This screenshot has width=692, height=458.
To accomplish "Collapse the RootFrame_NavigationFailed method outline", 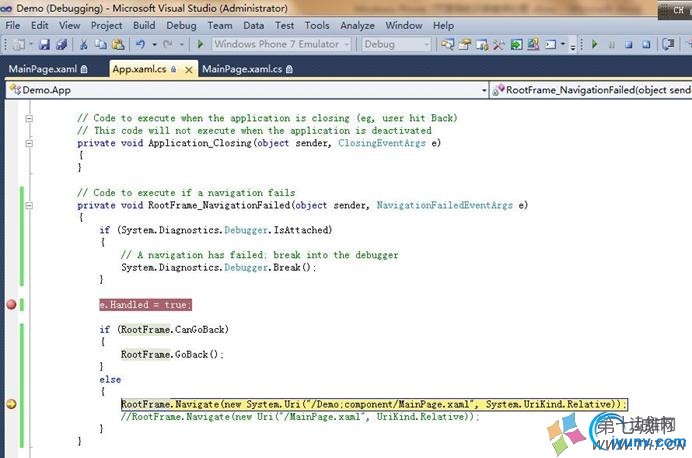I will pyautogui.click(x=29, y=205).
